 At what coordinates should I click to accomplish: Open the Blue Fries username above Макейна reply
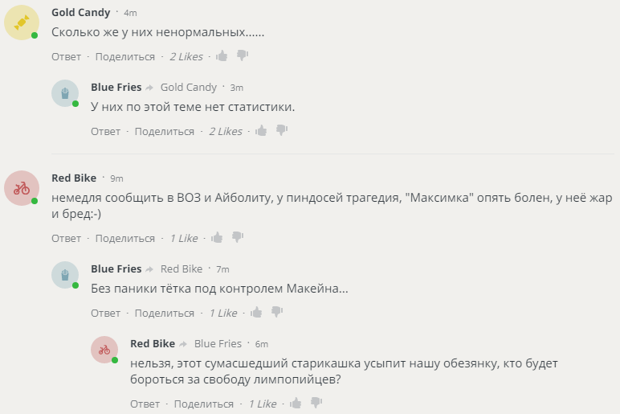click(x=116, y=269)
